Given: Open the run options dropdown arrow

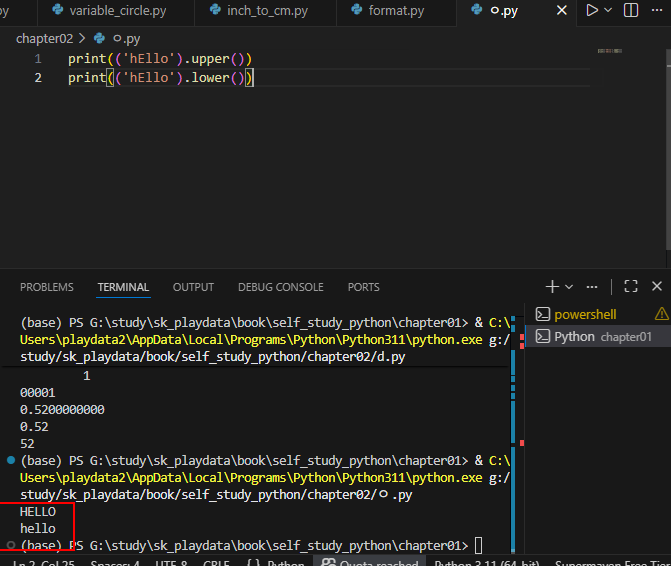Looking at the screenshot, I should point(608,10).
